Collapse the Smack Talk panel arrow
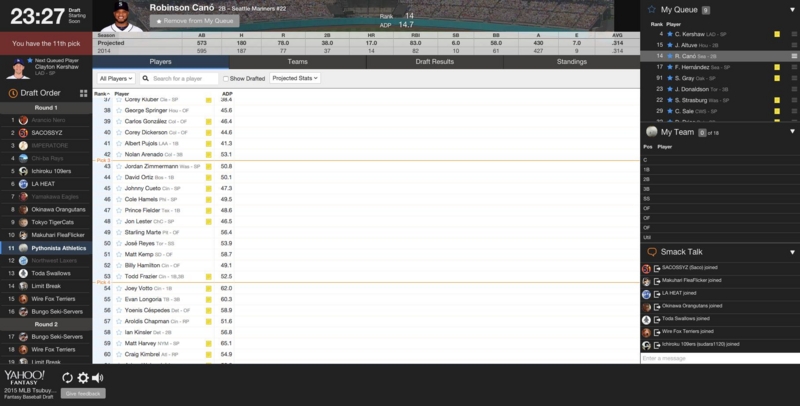This screenshot has width=800, height=406. pyautogui.click(x=792, y=252)
